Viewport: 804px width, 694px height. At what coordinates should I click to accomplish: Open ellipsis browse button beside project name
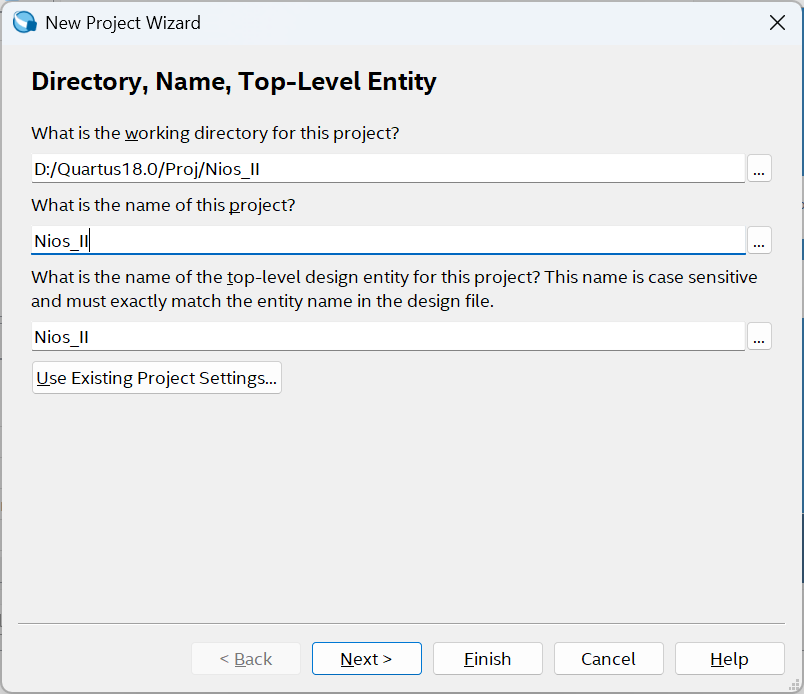[759, 240]
